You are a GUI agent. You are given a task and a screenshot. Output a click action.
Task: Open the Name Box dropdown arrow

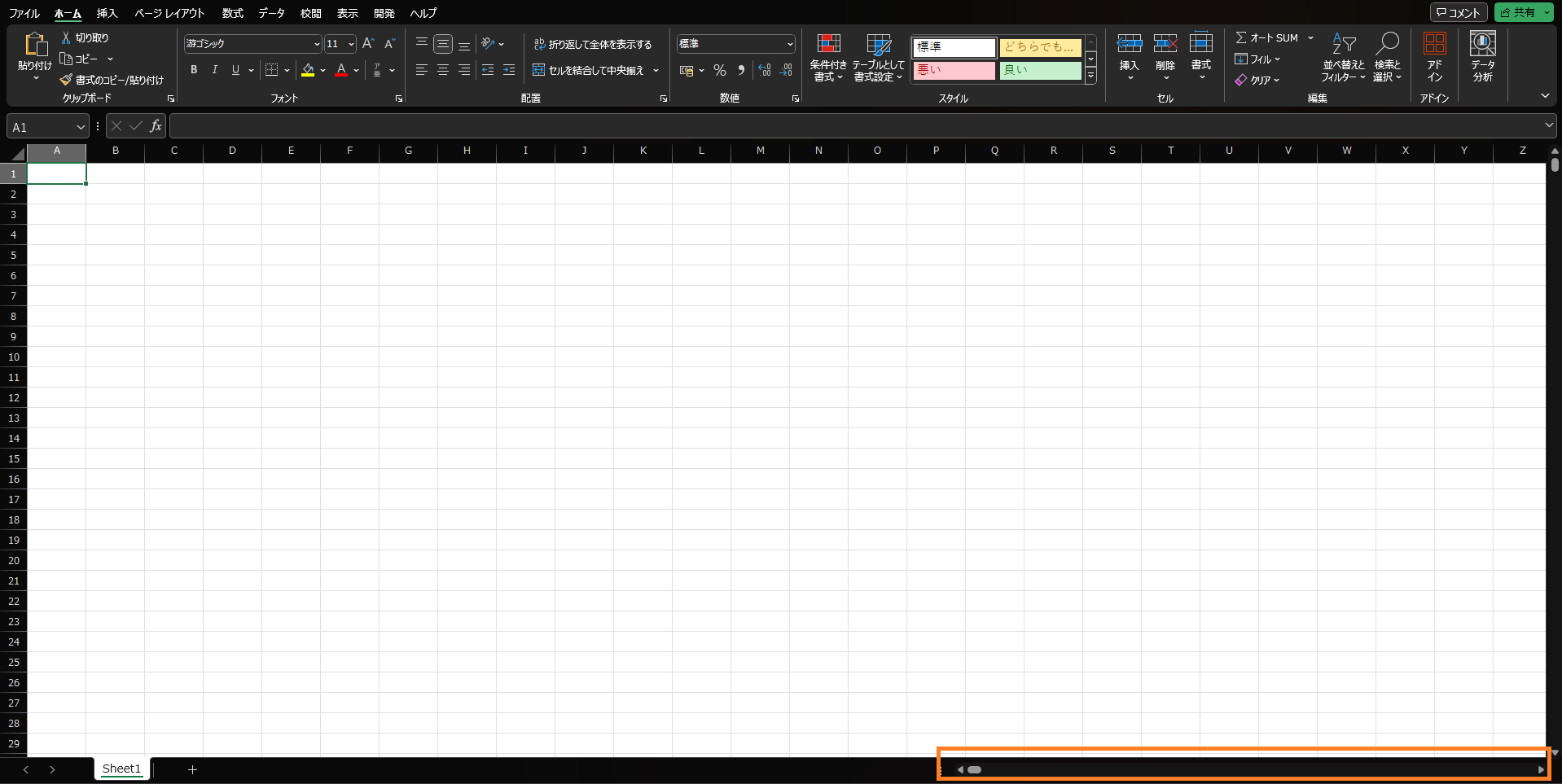80,127
